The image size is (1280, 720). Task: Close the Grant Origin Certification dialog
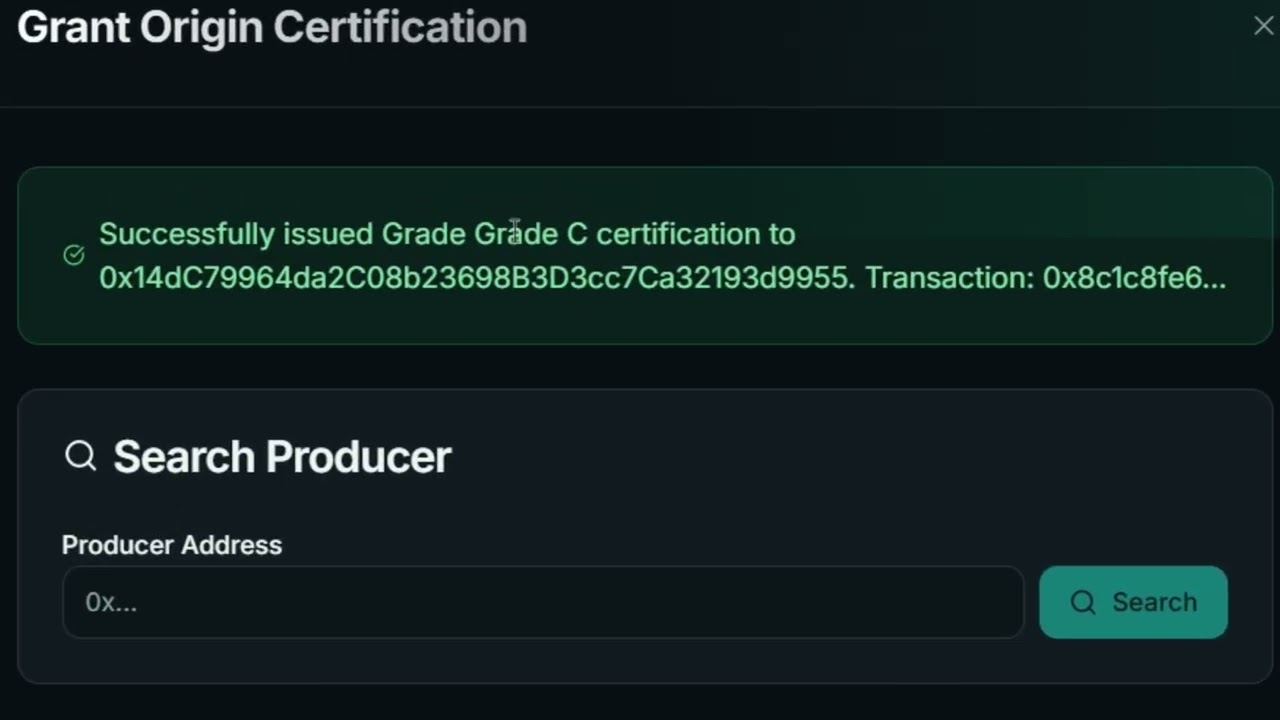tap(1263, 27)
